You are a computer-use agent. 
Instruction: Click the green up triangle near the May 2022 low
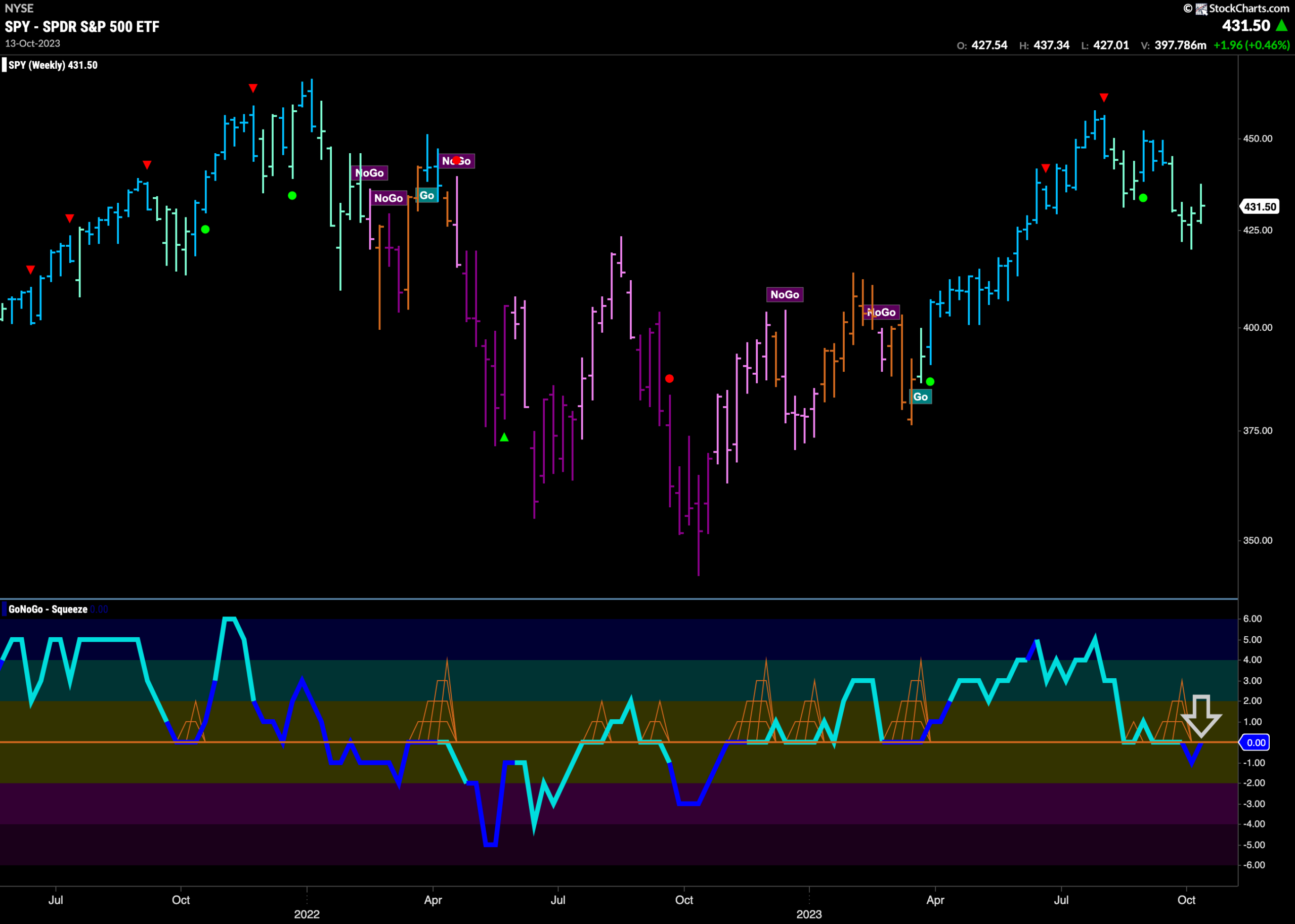click(504, 437)
